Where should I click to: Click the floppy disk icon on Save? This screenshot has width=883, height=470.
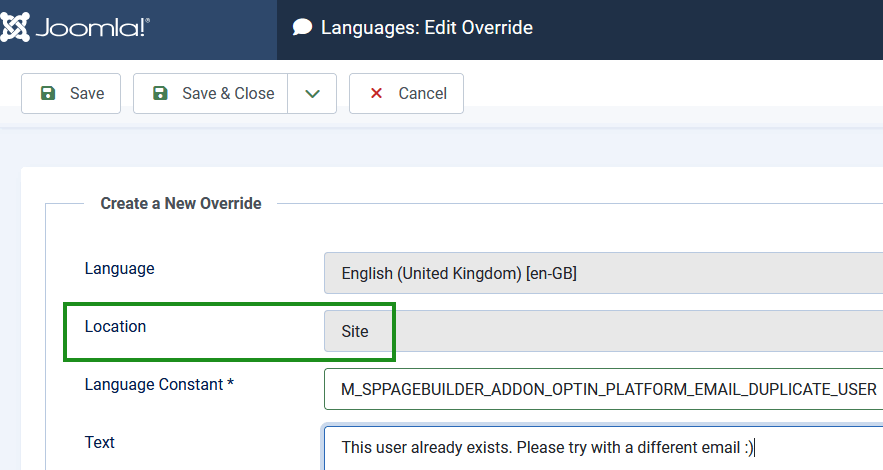tap(48, 93)
